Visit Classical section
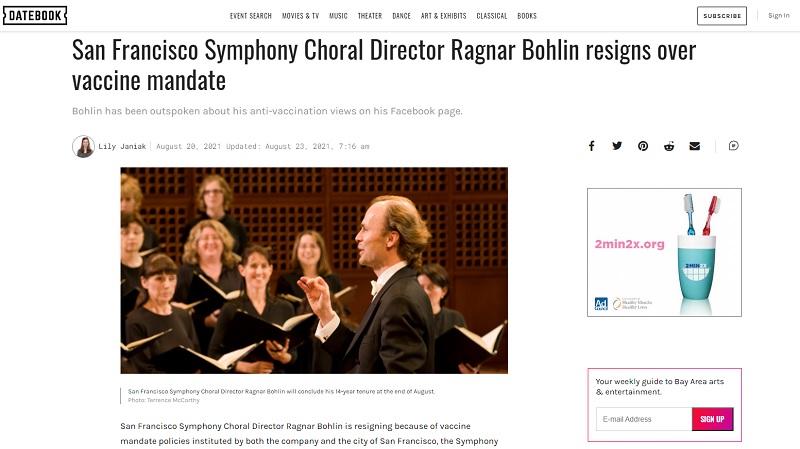The image size is (800, 449). pos(492,16)
